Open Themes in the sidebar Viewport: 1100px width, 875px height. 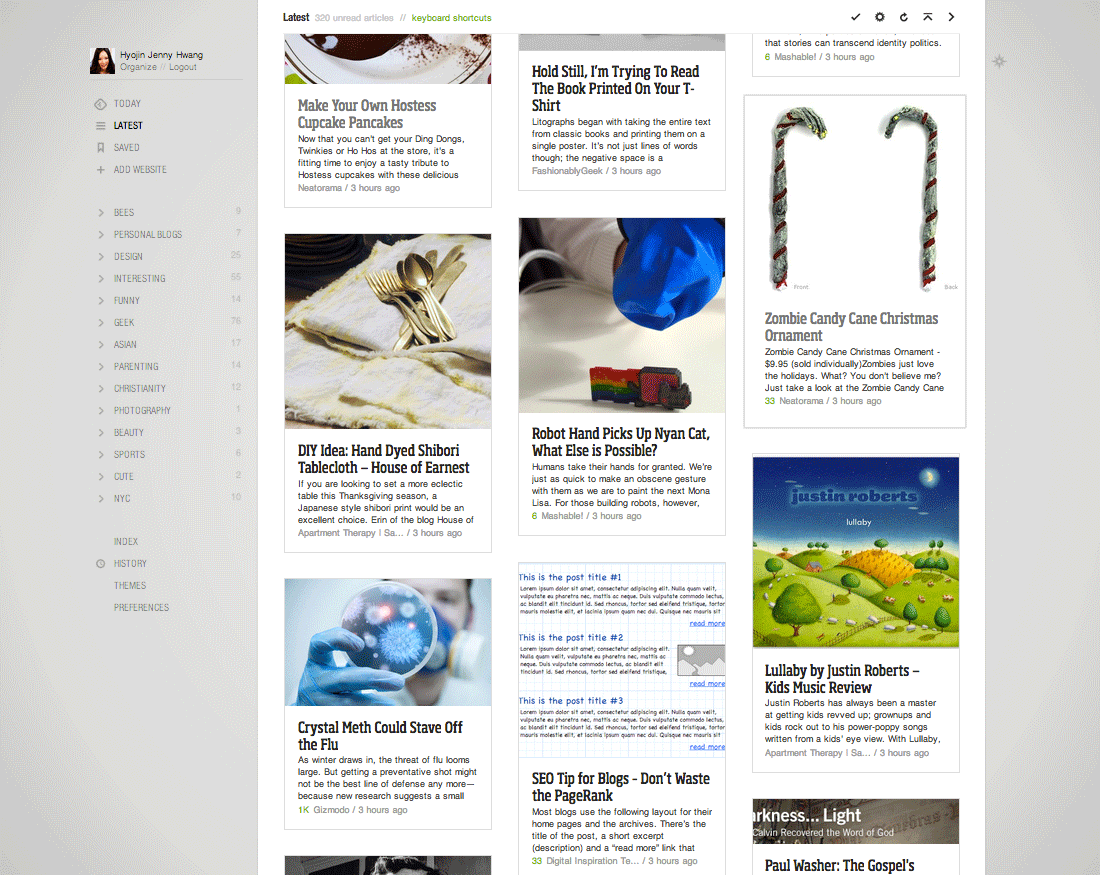click(130, 586)
